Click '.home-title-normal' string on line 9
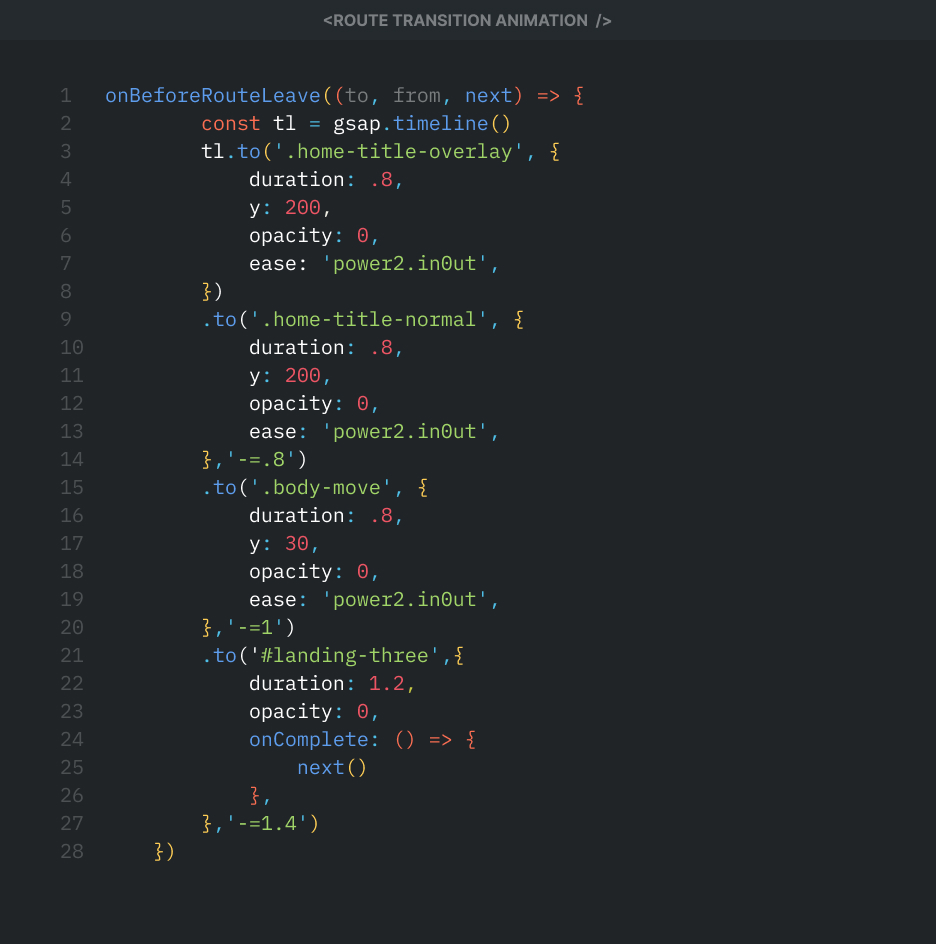936x944 pixels. 368,320
